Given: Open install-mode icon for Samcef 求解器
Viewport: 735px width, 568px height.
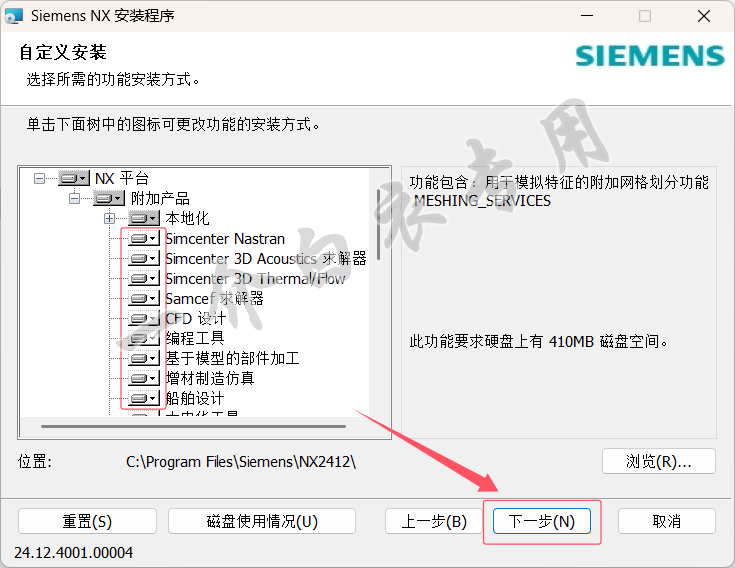Looking at the screenshot, I should pos(143,299).
